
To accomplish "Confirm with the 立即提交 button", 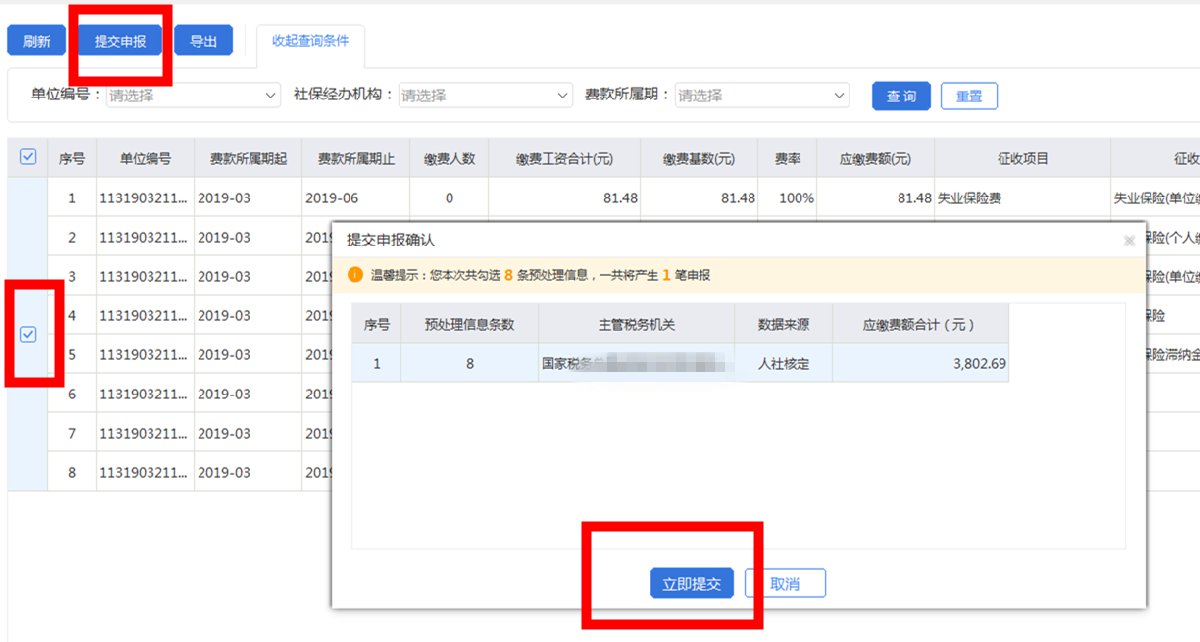I will click(692, 584).
